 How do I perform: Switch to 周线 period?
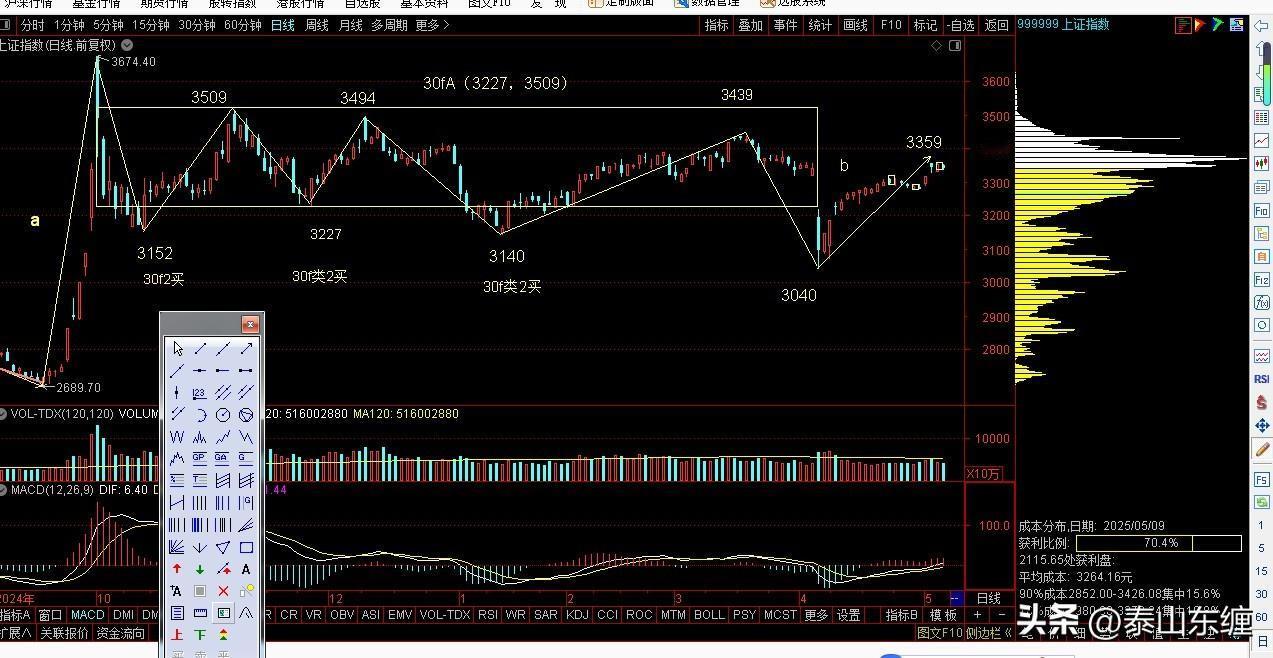(317, 25)
